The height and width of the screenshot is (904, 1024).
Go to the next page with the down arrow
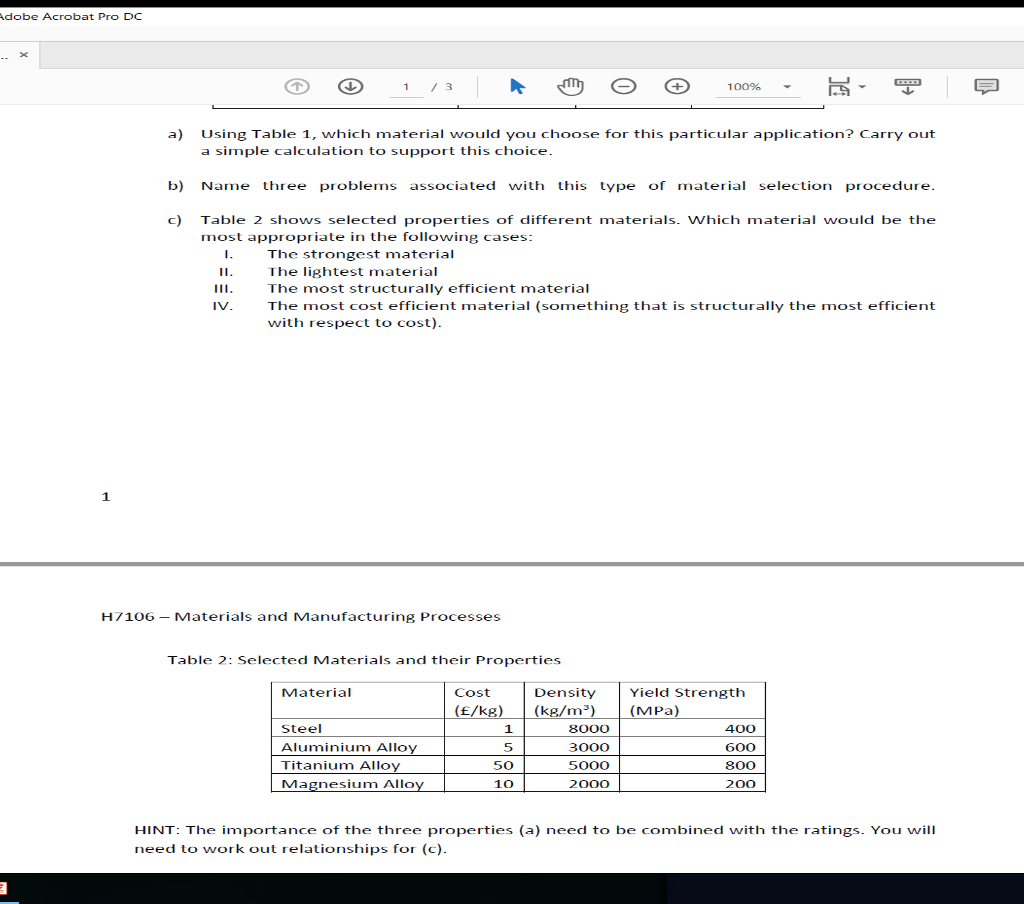pos(349,86)
